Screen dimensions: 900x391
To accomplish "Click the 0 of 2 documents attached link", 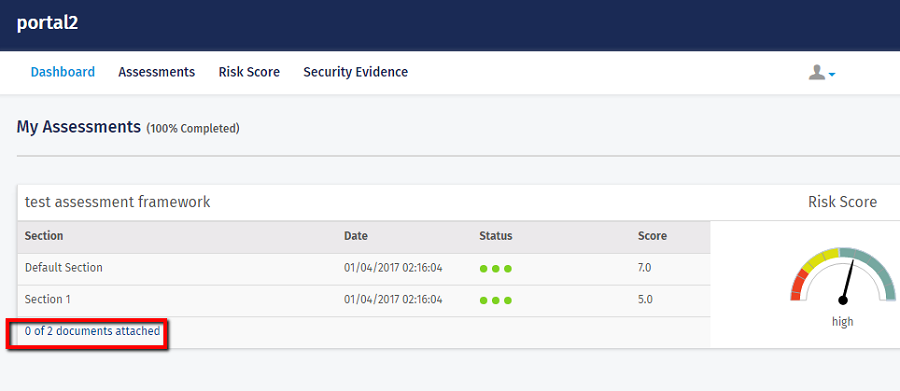I will coord(92,331).
